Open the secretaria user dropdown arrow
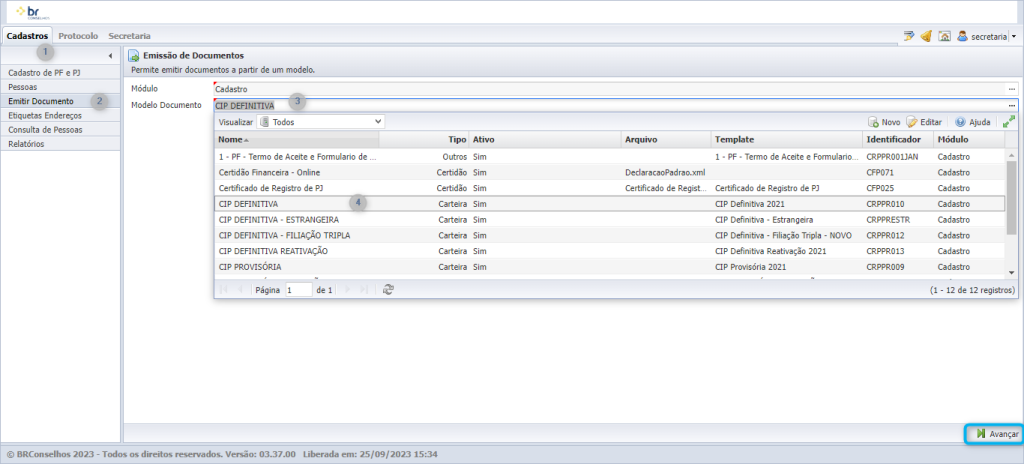The height and width of the screenshot is (464, 1024). coord(1014,37)
